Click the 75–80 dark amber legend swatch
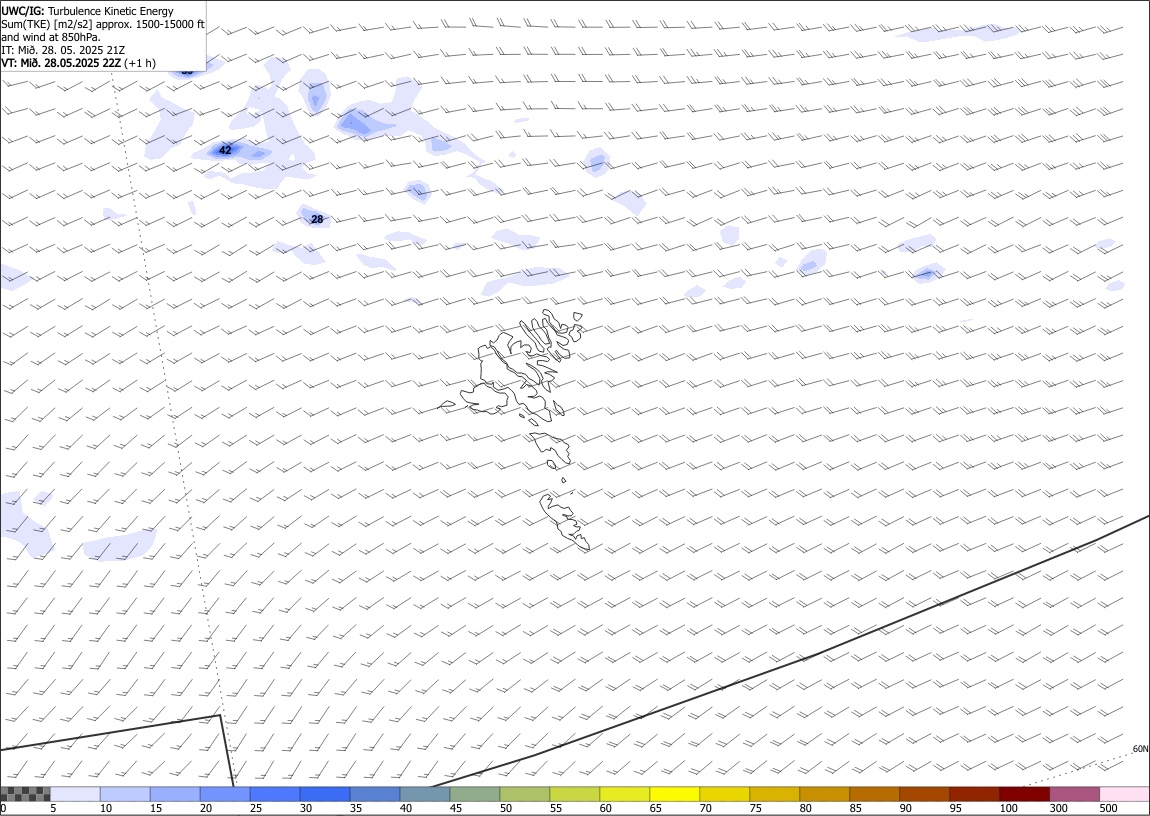Image resolution: width=1150 pixels, height=816 pixels. pyautogui.click(x=774, y=794)
